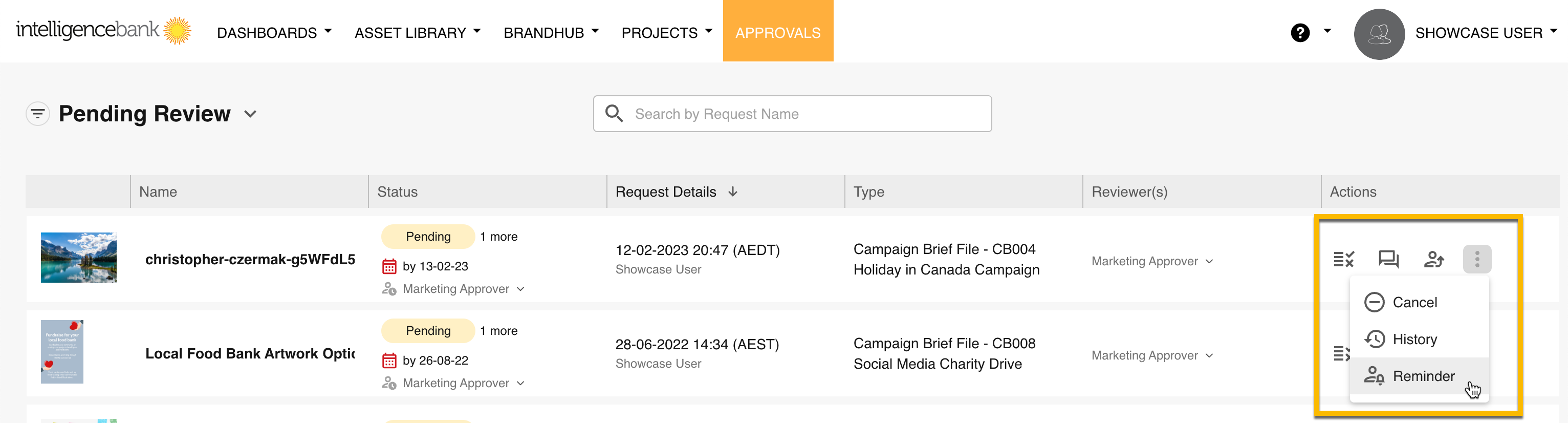Click the filter icon beside Pending Review

coord(38,114)
